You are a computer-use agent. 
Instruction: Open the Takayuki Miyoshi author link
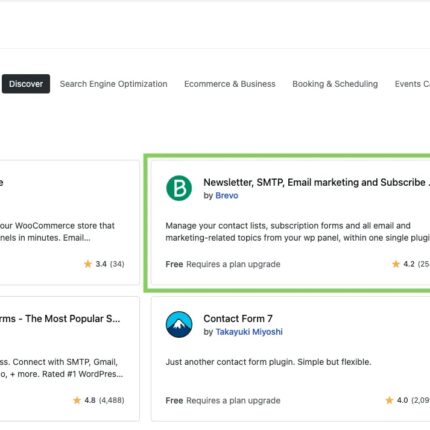coord(249,332)
